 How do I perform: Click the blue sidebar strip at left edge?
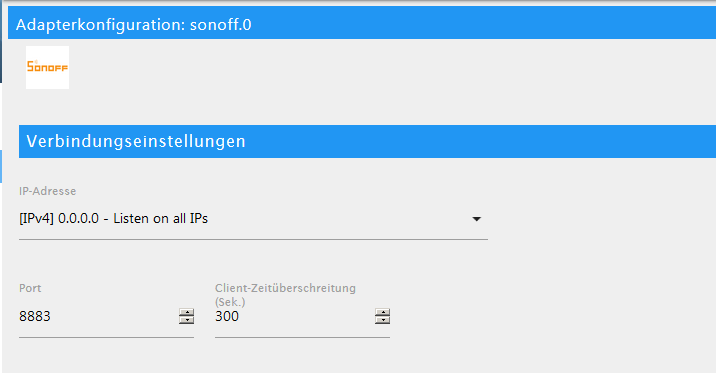pyautogui.click(x=1, y=166)
